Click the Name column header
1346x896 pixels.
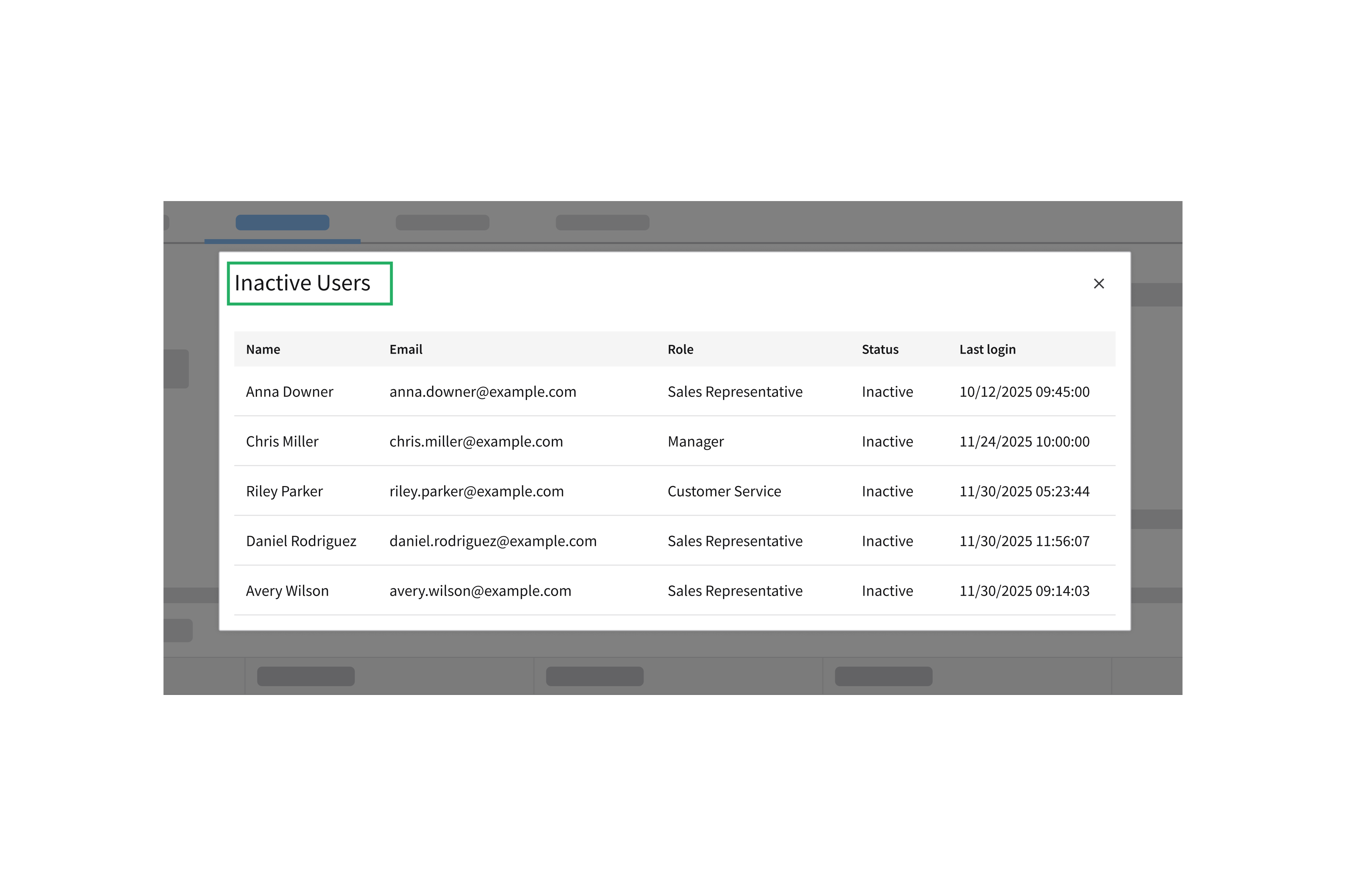(x=263, y=349)
